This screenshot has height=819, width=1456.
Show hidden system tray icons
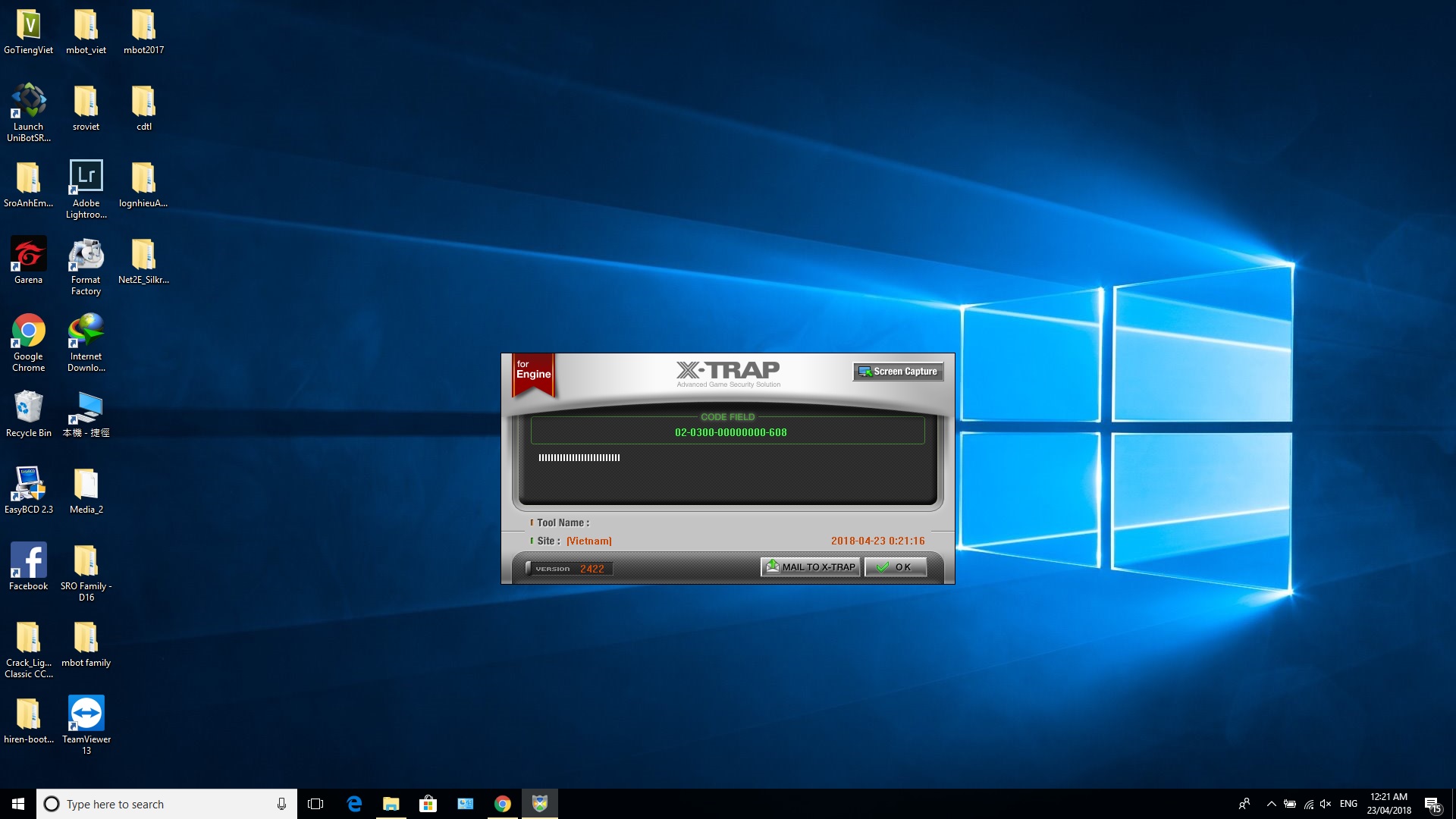pyautogui.click(x=1271, y=804)
